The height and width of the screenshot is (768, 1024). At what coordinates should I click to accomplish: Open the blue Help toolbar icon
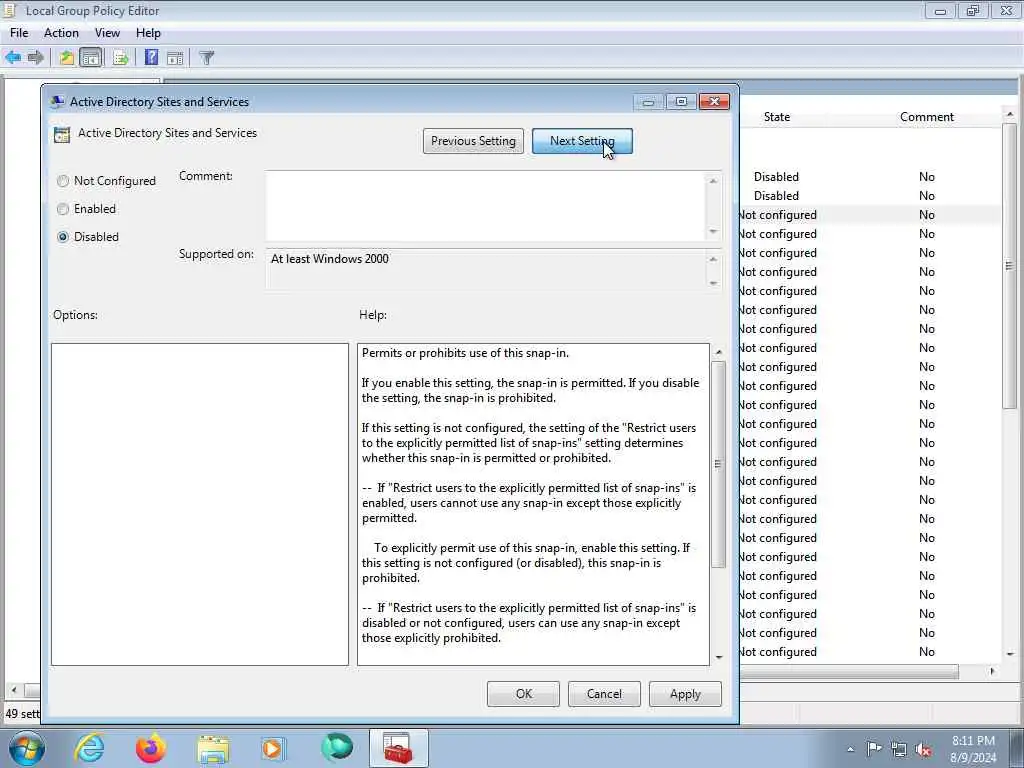[x=151, y=57]
